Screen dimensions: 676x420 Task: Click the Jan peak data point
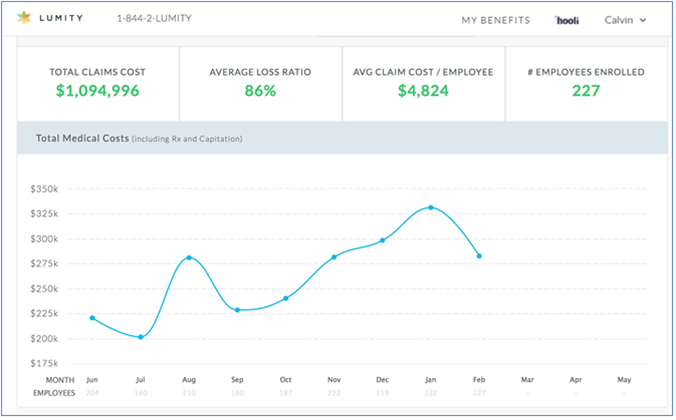[x=431, y=208]
